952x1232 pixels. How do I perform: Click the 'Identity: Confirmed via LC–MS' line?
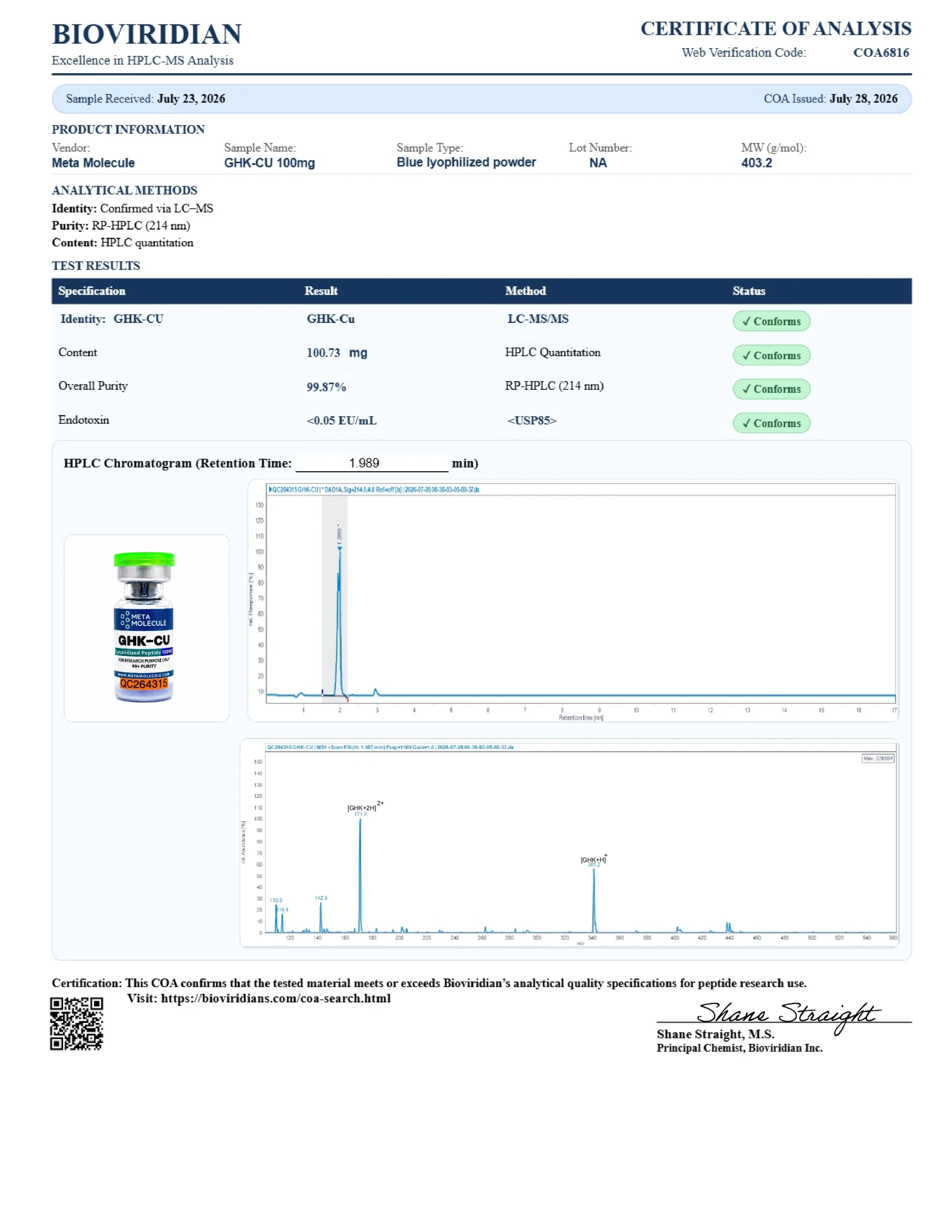click(133, 209)
